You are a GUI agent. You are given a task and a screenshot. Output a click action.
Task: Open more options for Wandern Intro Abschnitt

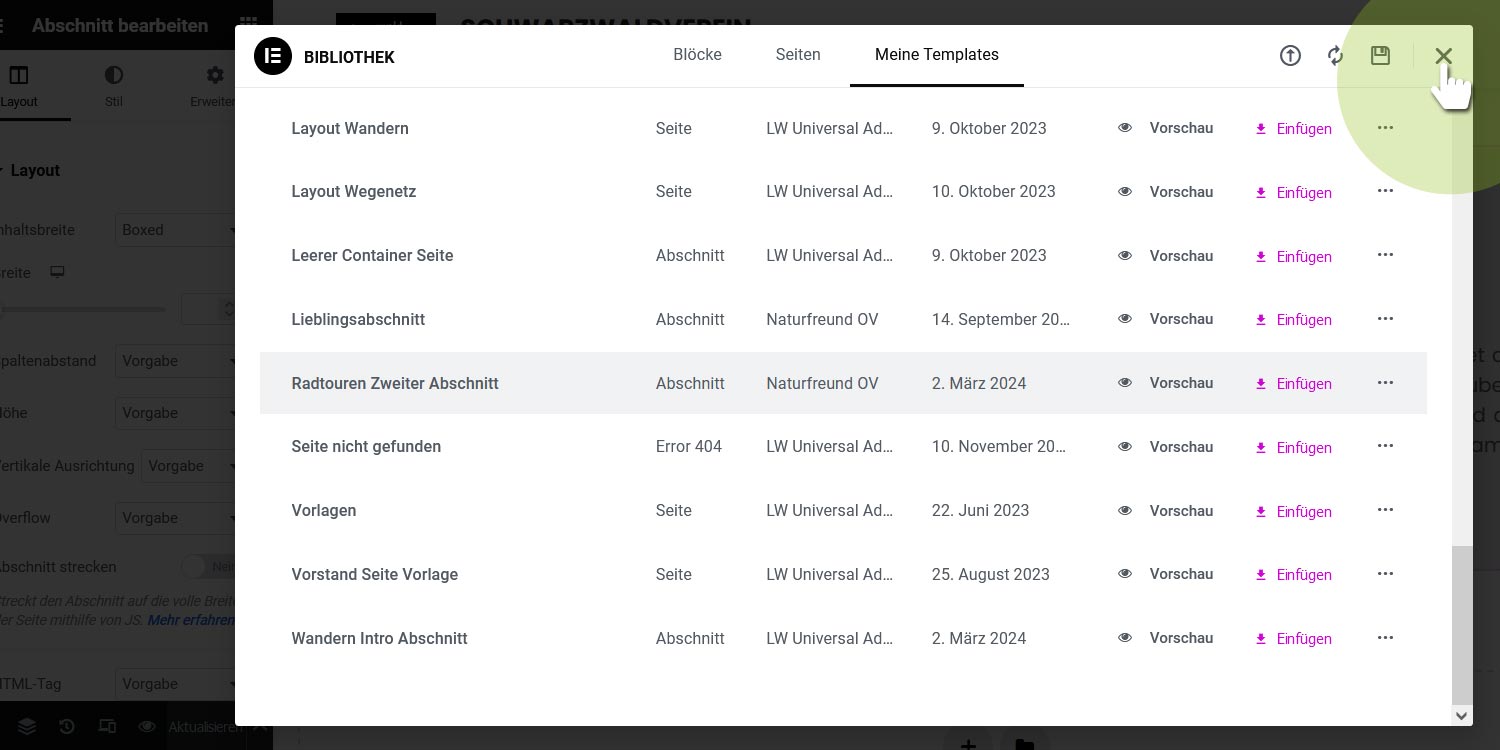click(x=1385, y=638)
